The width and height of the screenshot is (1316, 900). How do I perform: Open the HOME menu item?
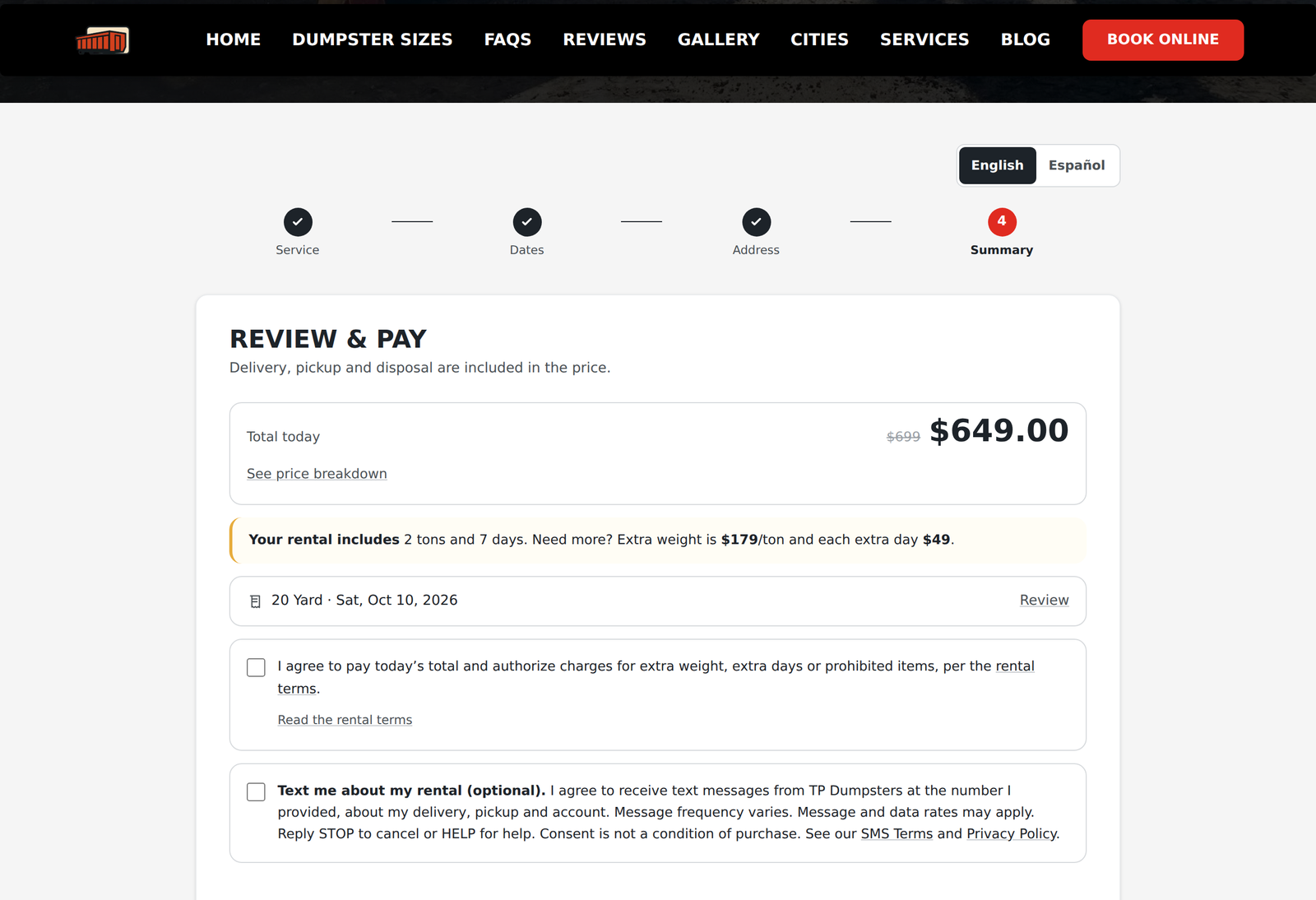(x=234, y=39)
